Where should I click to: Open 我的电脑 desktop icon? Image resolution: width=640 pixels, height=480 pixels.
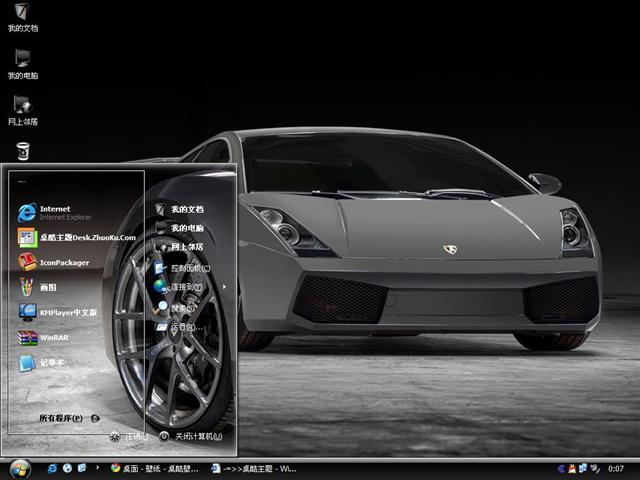(x=23, y=64)
